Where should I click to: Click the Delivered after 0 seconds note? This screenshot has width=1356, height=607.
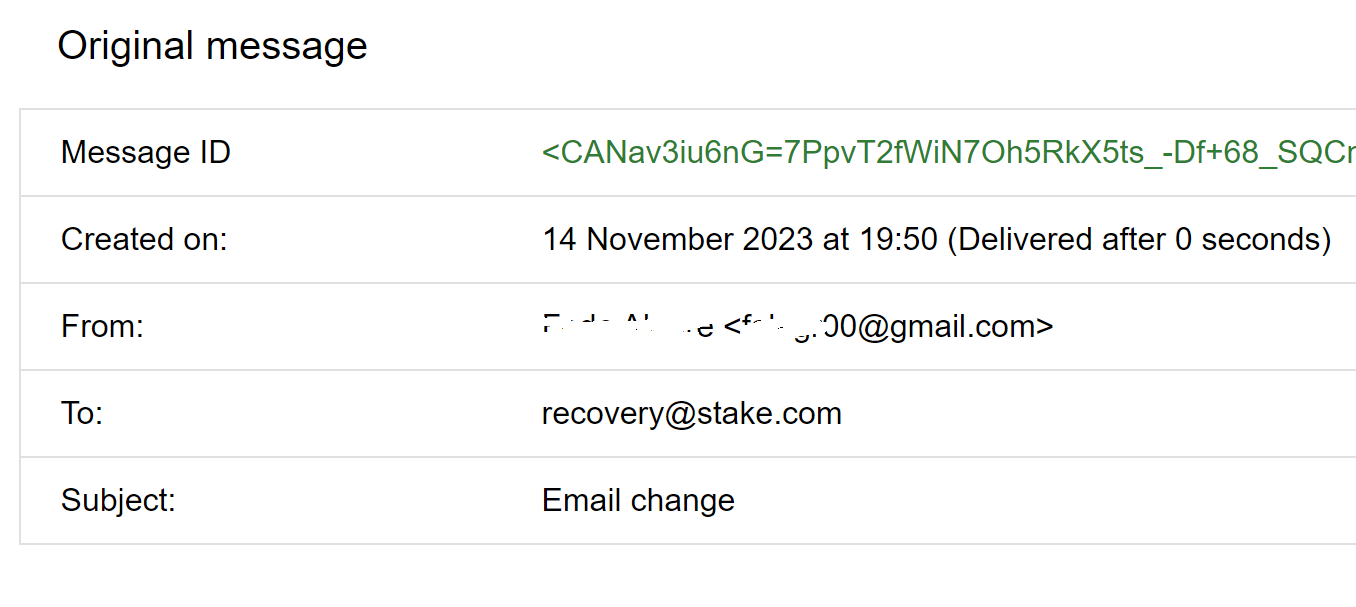1139,240
